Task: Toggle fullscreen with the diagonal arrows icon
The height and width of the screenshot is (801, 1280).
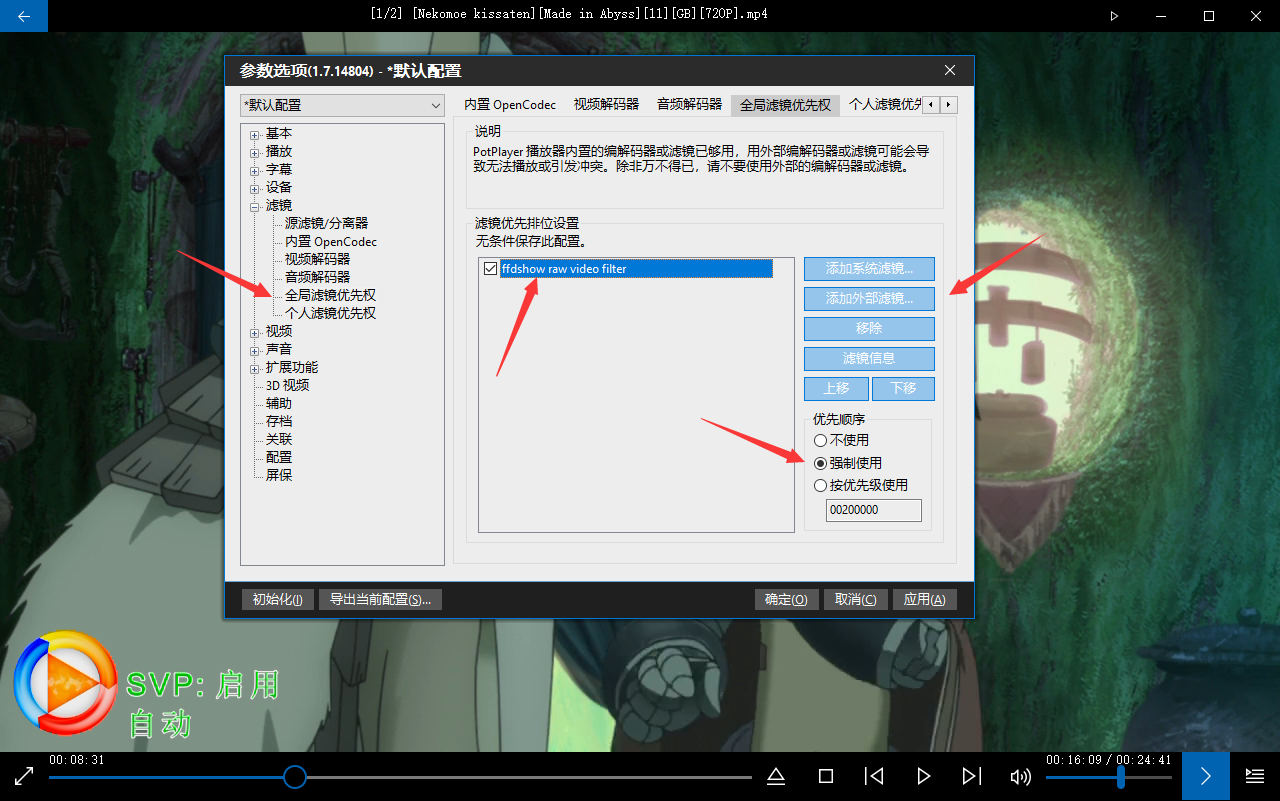Action: pos(24,776)
